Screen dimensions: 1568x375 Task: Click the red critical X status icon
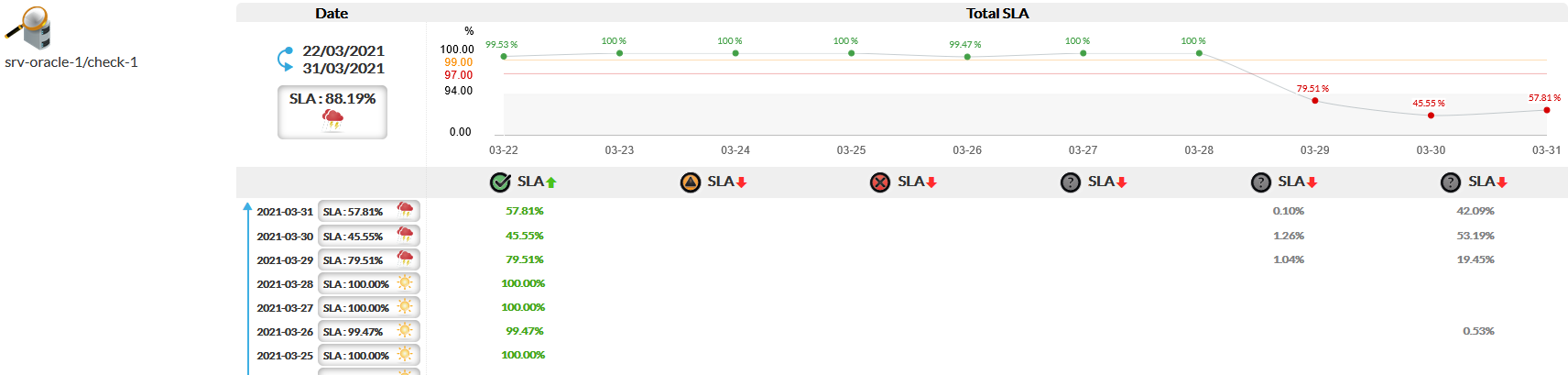coord(880,182)
